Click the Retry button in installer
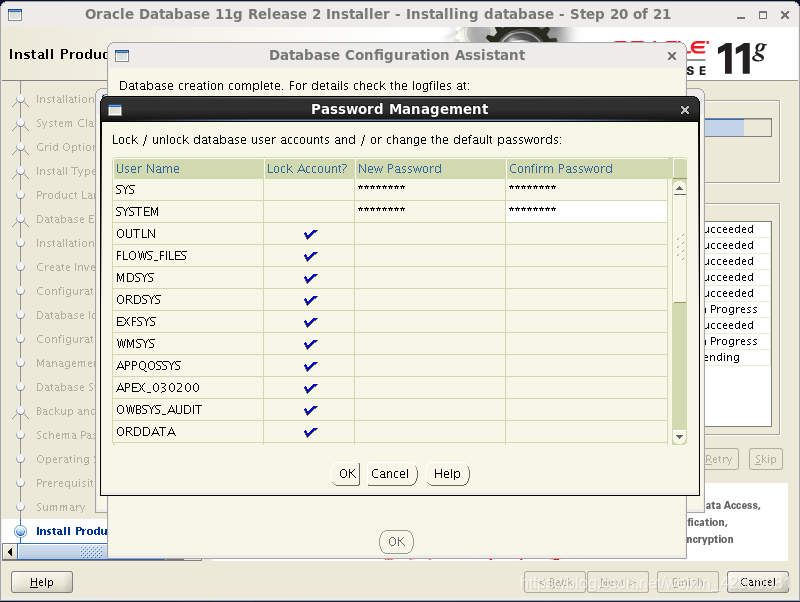This screenshot has width=800, height=602. point(718,459)
